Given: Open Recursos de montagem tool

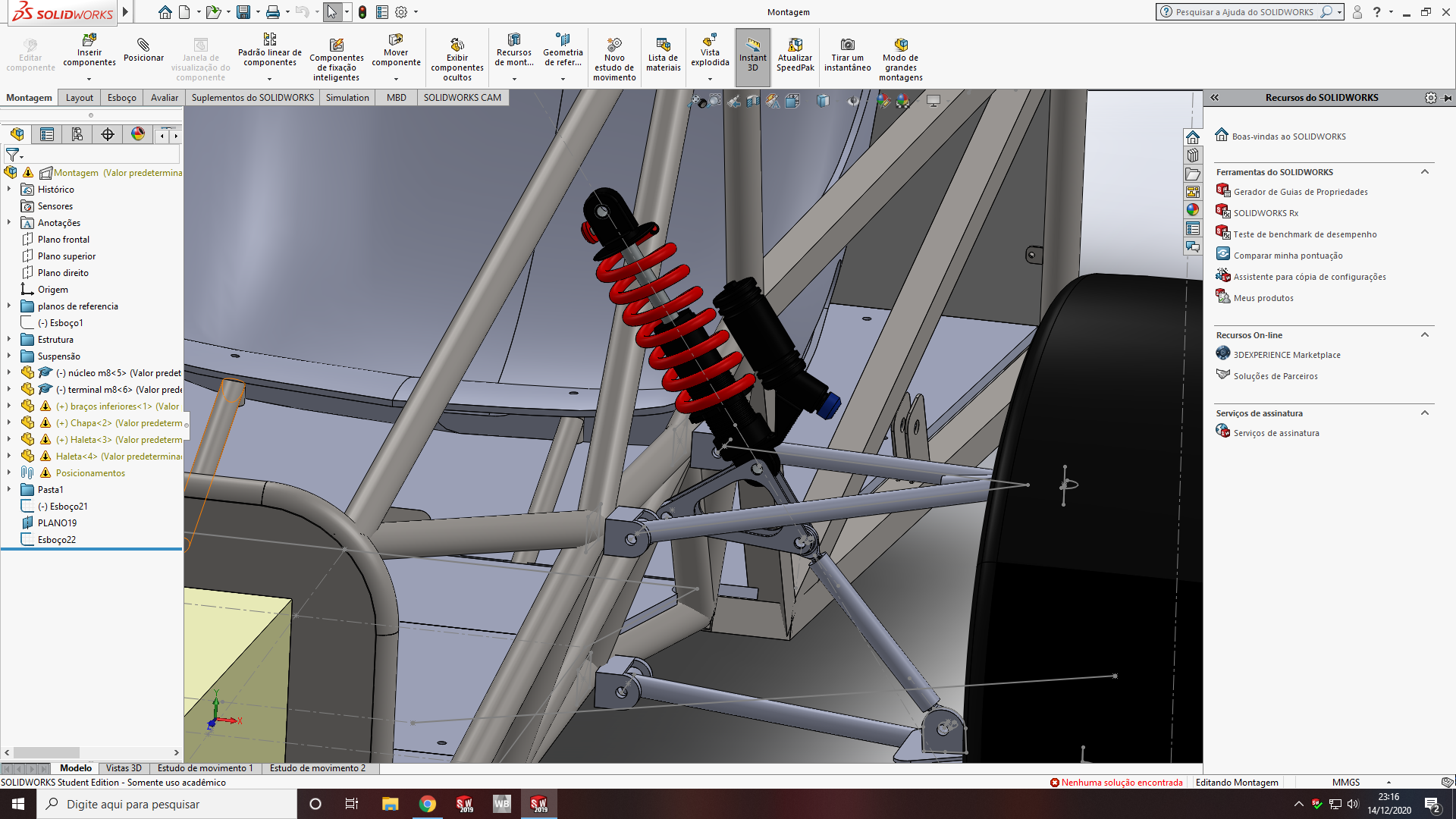Looking at the screenshot, I should (514, 50).
